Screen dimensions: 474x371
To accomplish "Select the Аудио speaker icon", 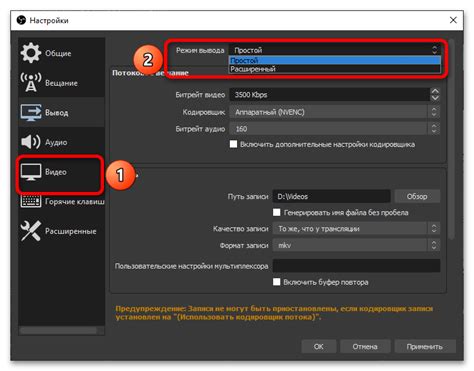I will click(30, 142).
